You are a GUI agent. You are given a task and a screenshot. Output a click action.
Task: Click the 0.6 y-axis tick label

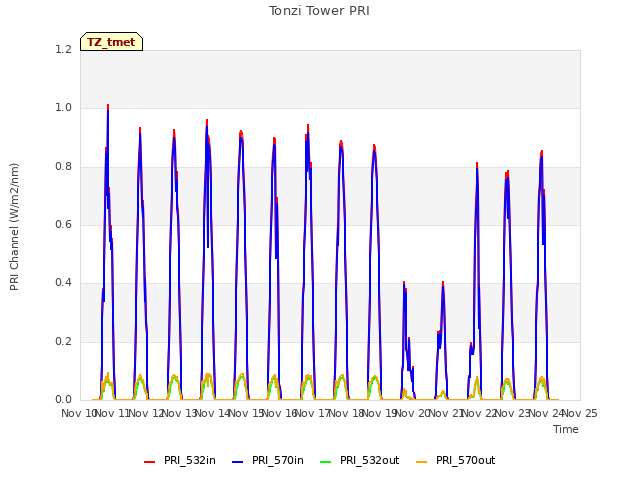pos(63,224)
